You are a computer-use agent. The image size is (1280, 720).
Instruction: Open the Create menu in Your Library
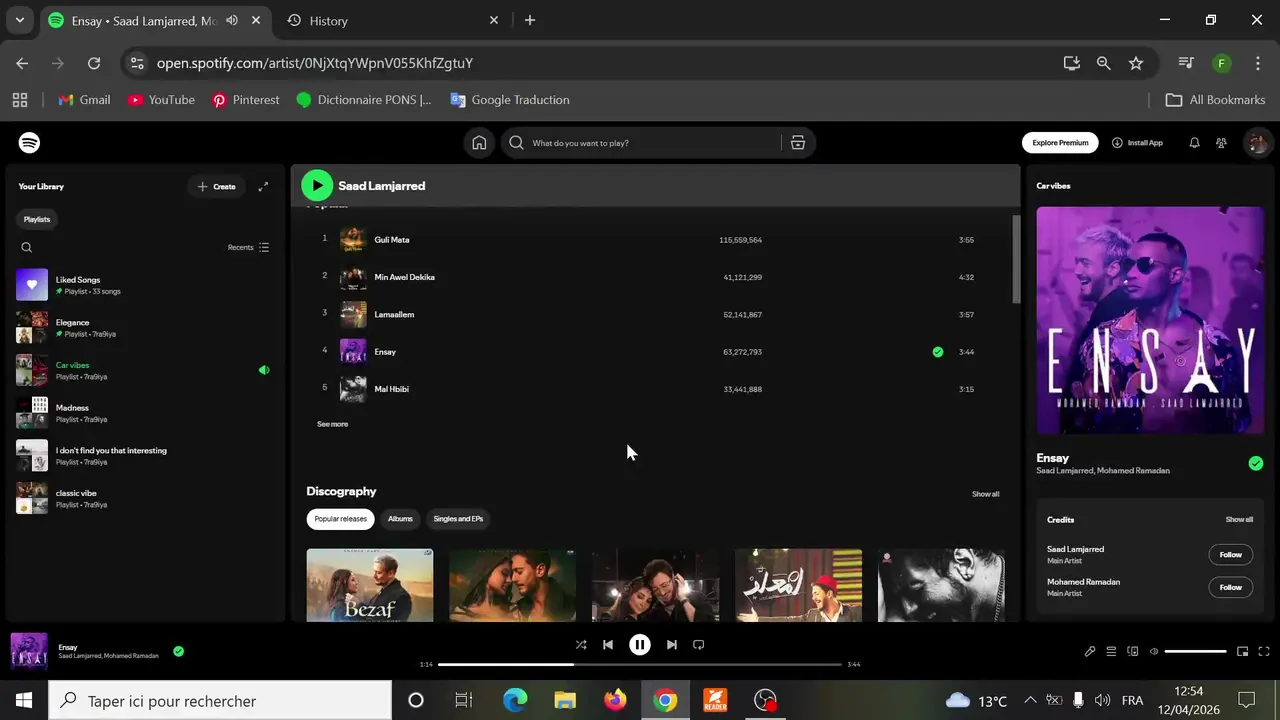tap(216, 187)
